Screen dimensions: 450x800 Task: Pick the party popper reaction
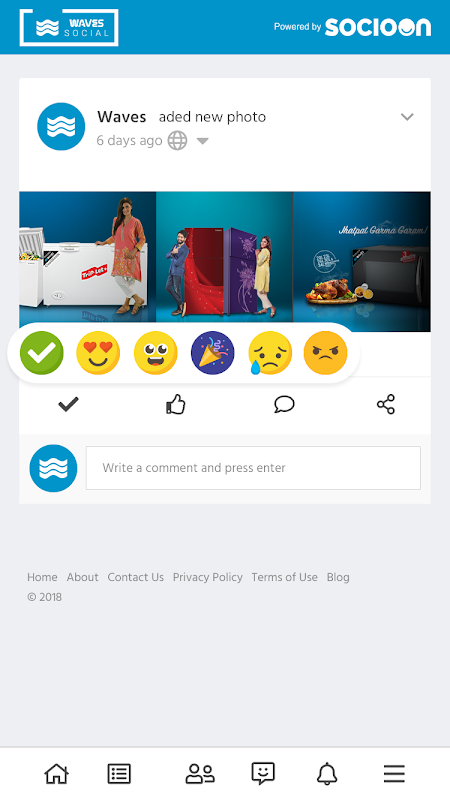click(x=213, y=353)
